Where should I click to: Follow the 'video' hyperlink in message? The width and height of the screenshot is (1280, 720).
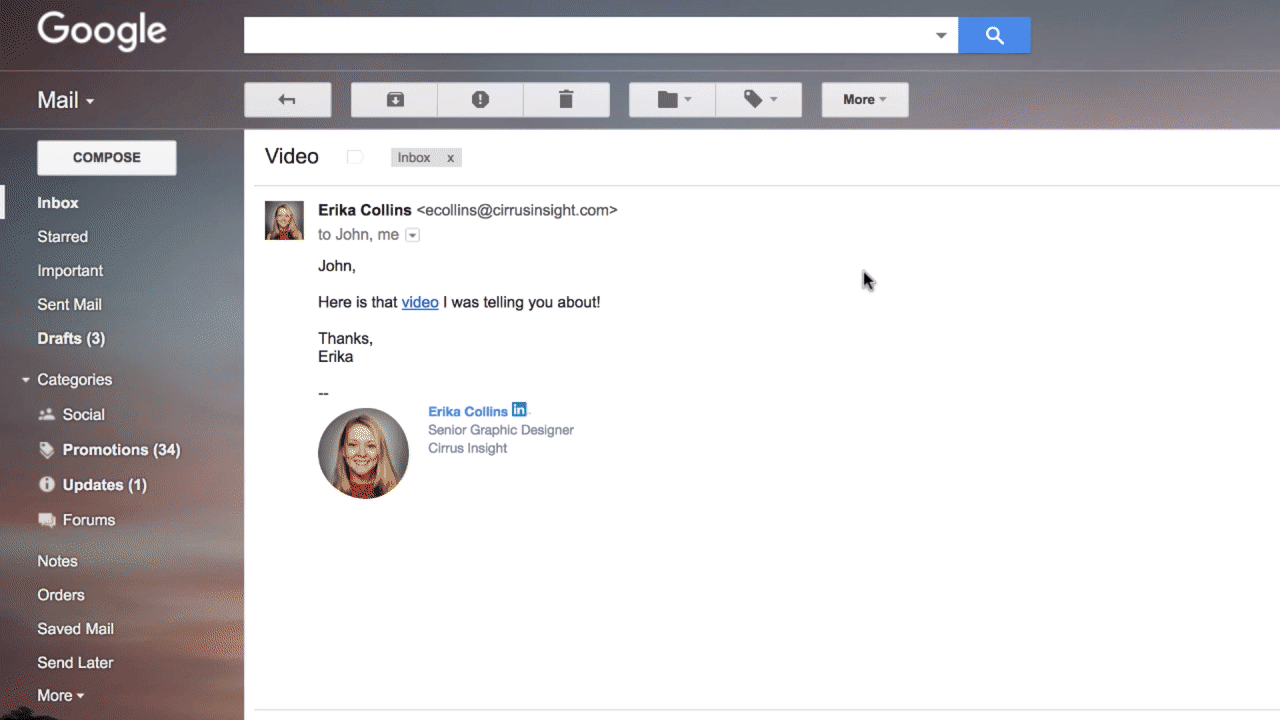tap(420, 302)
